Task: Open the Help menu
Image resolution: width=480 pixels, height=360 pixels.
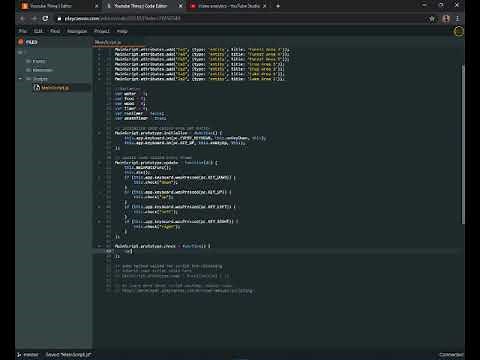Action: pos(122,31)
